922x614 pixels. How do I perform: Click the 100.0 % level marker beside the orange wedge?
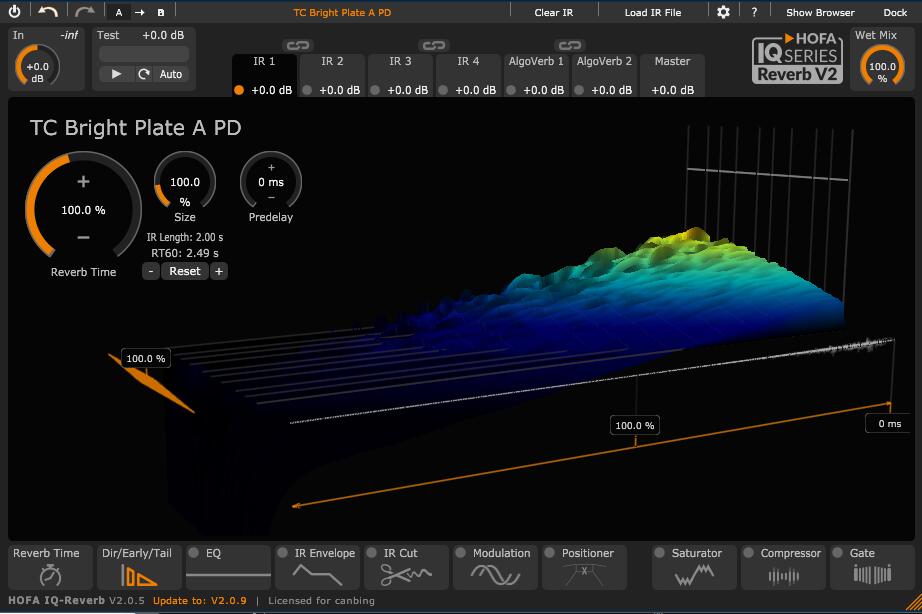coord(146,359)
